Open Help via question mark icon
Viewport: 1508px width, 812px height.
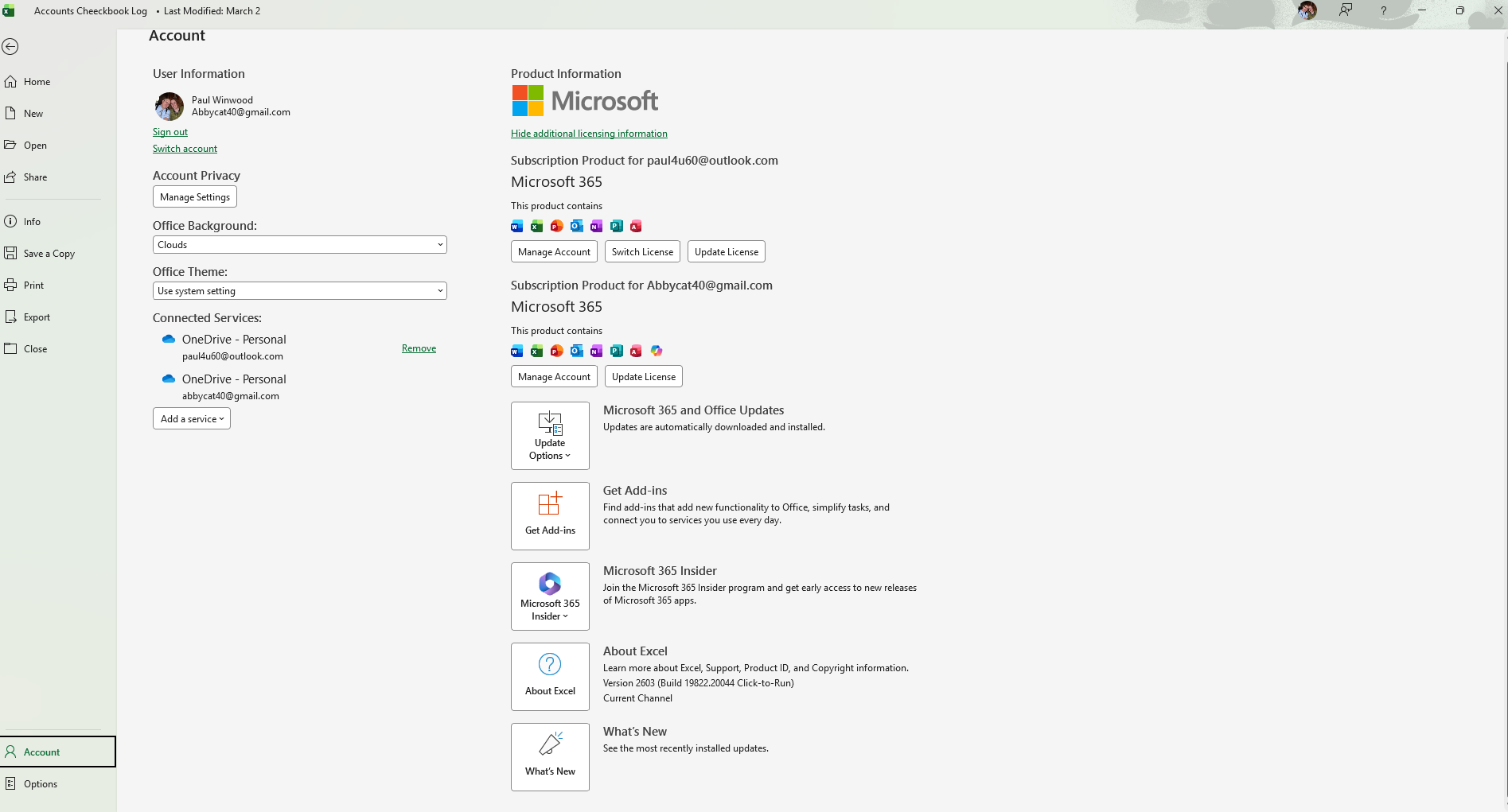pyautogui.click(x=1384, y=10)
